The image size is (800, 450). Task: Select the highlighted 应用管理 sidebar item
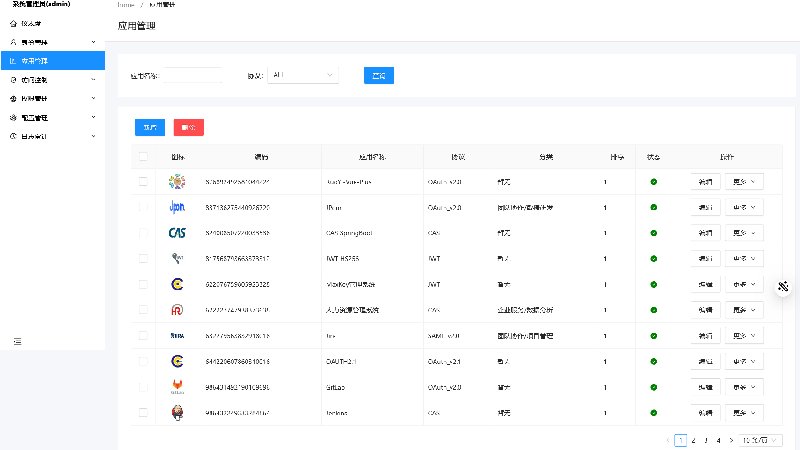pos(53,61)
